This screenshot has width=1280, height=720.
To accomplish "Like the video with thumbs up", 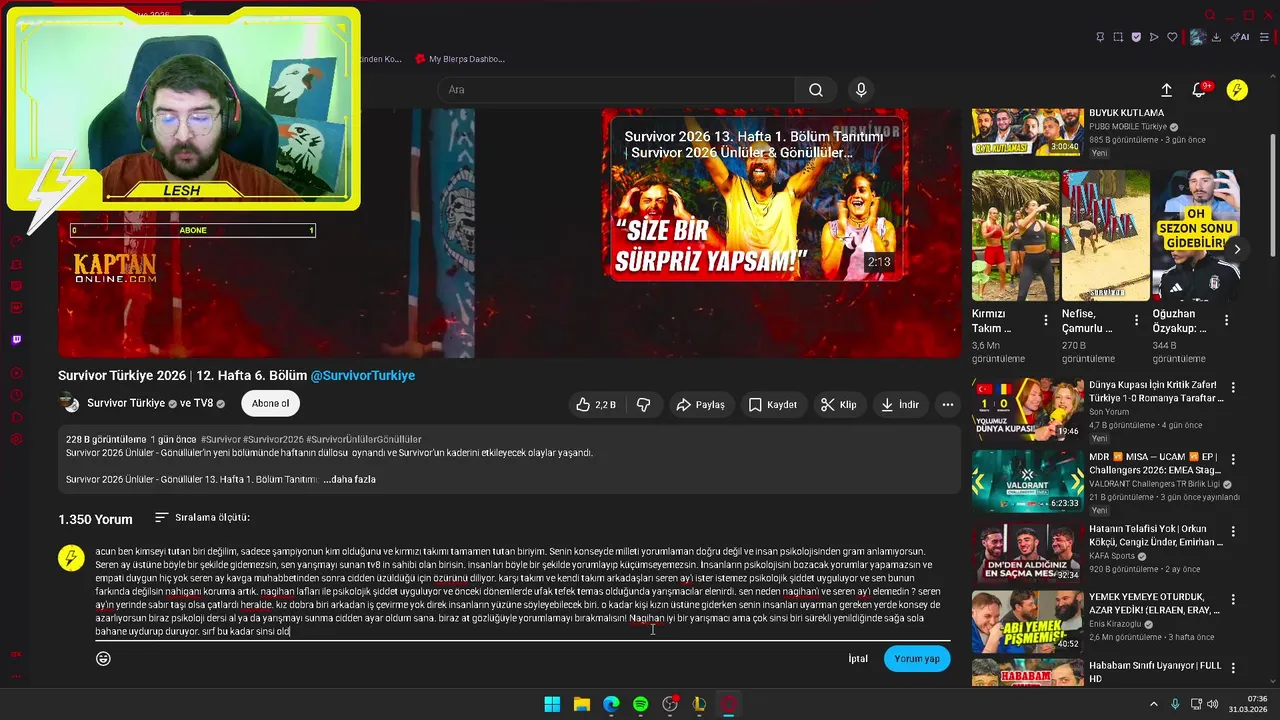I will 596,405.
